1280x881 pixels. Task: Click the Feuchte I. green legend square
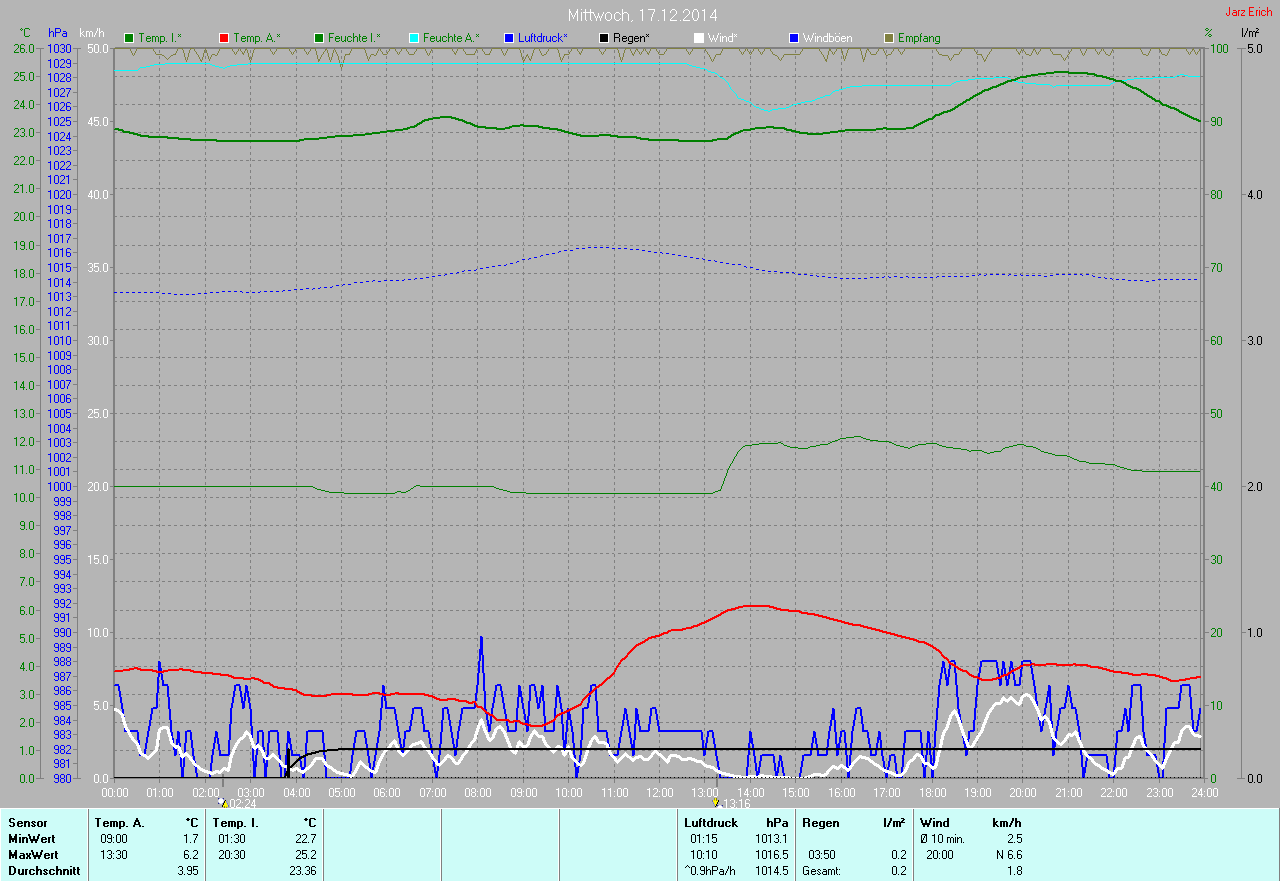(x=318, y=38)
